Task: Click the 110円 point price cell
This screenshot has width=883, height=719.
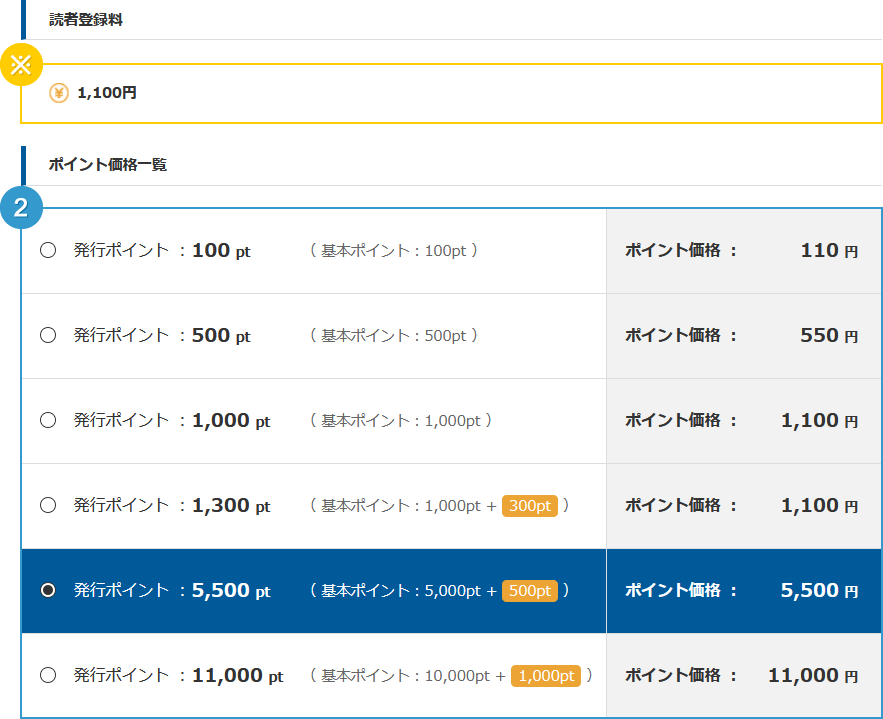Action: [x=744, y=251]
